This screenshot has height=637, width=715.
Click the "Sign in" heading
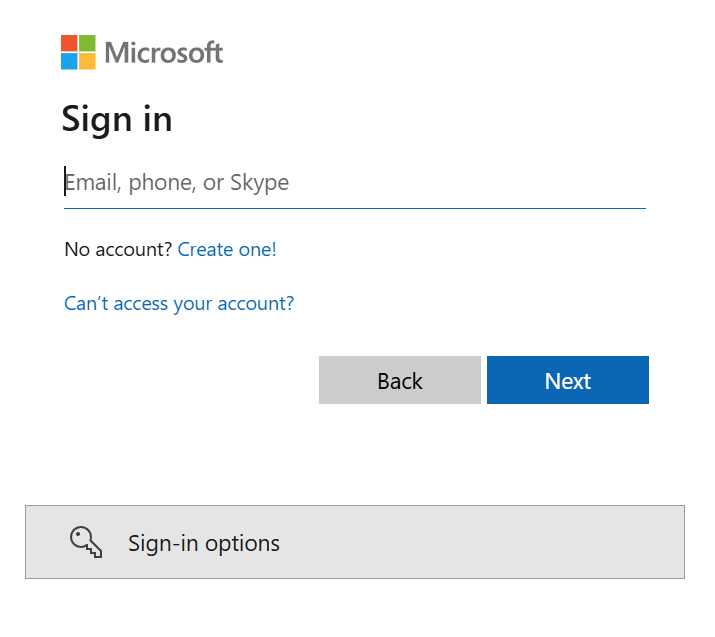tap(117, 119)
